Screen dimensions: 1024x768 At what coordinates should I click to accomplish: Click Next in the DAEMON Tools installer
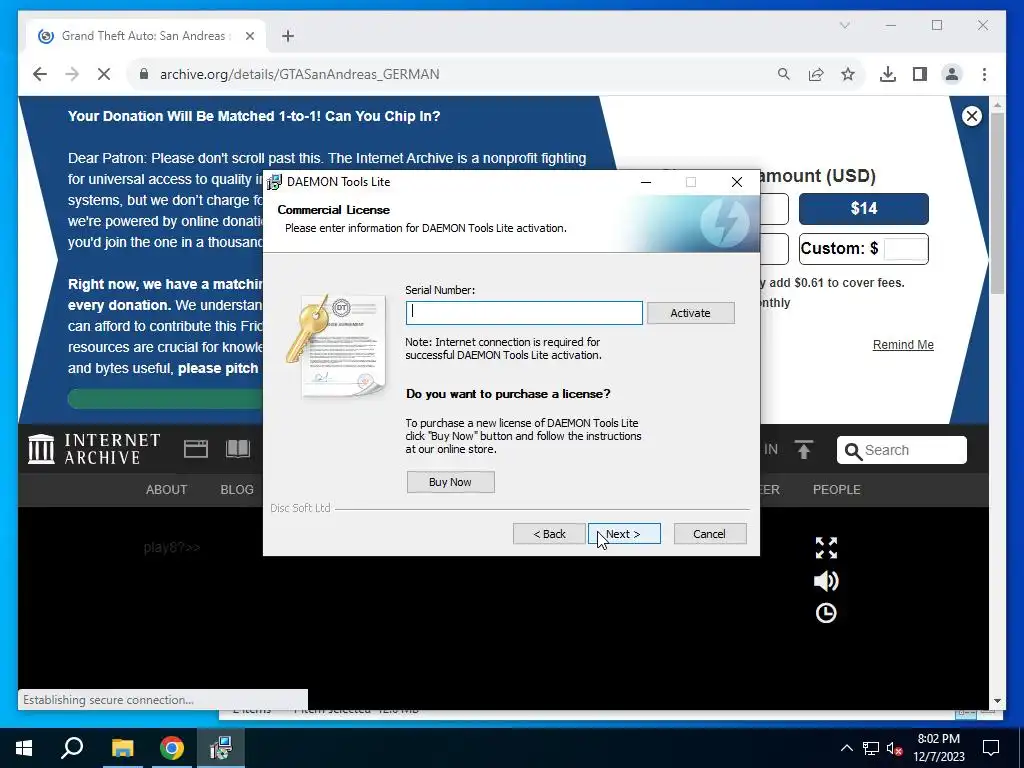pos(624,534)
